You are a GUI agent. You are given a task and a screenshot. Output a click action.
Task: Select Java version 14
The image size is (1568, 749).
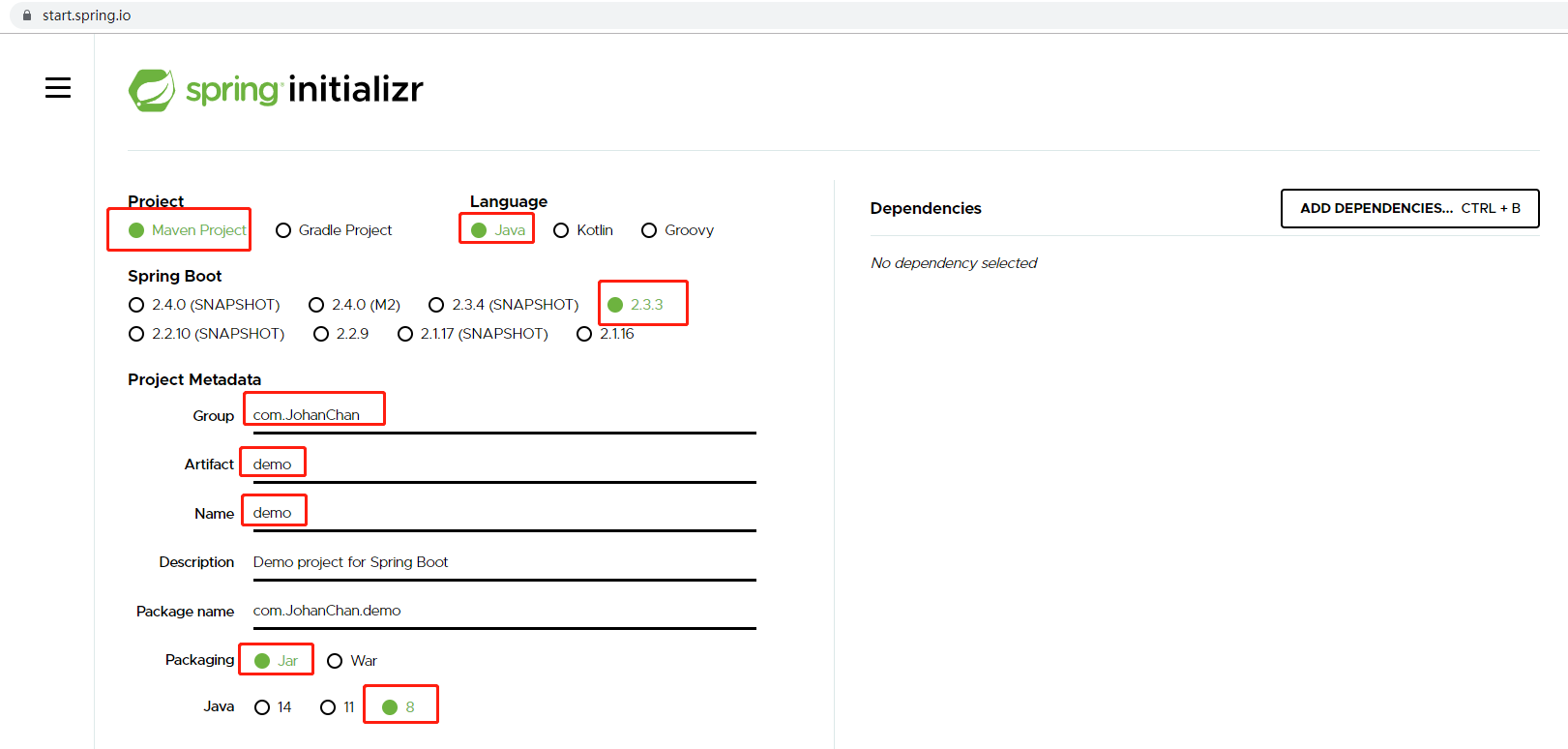click(273, 707)
